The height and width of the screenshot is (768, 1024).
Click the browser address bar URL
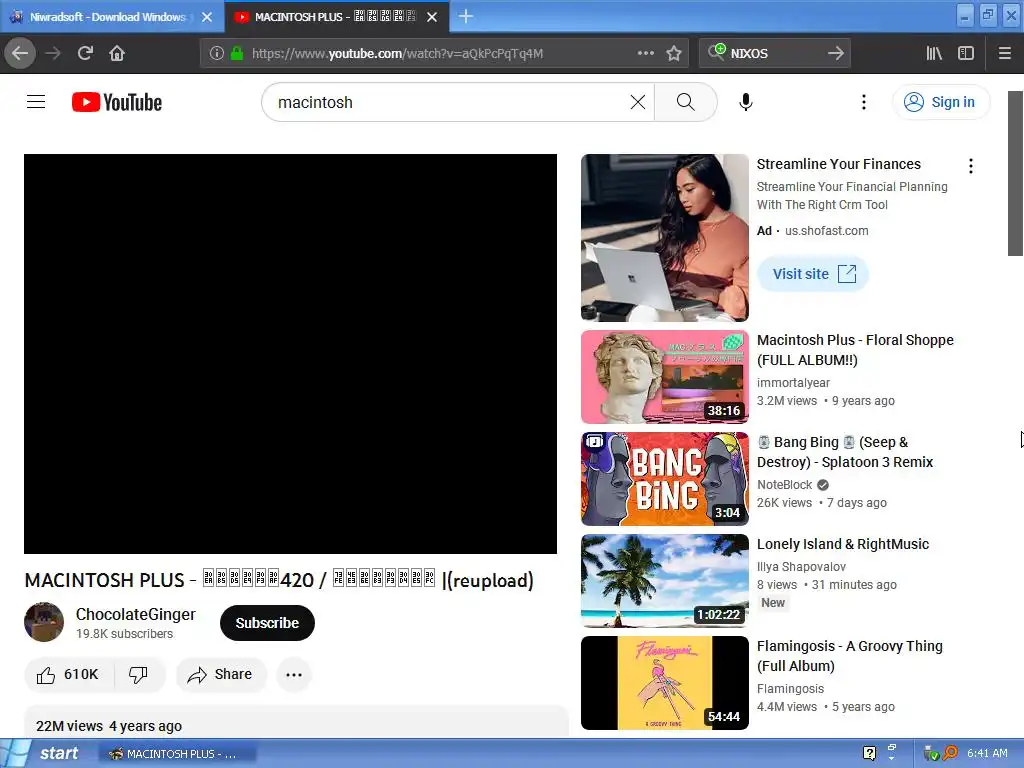point(397,54)
